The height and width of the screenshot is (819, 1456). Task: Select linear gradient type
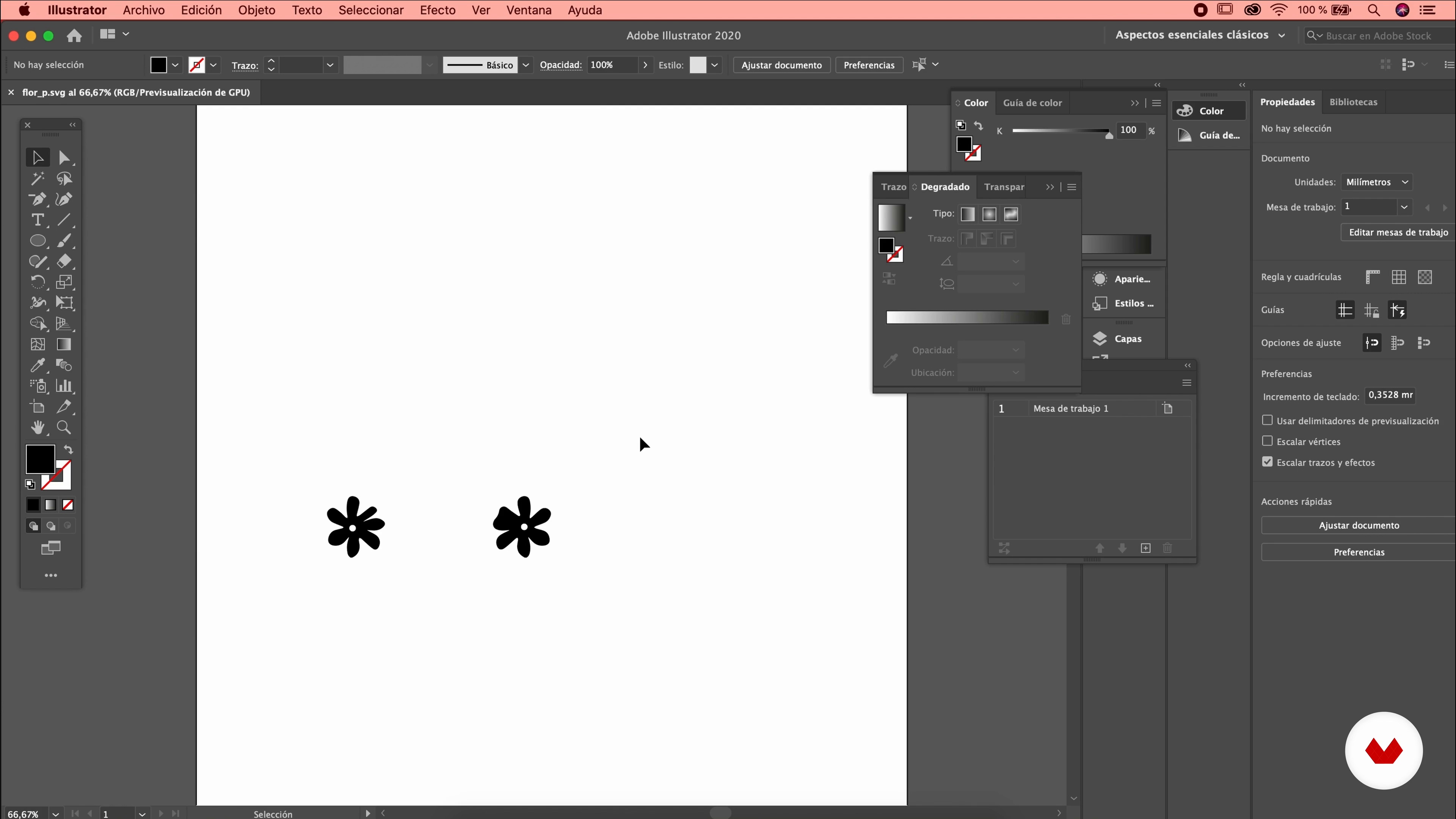click(968, 214)
